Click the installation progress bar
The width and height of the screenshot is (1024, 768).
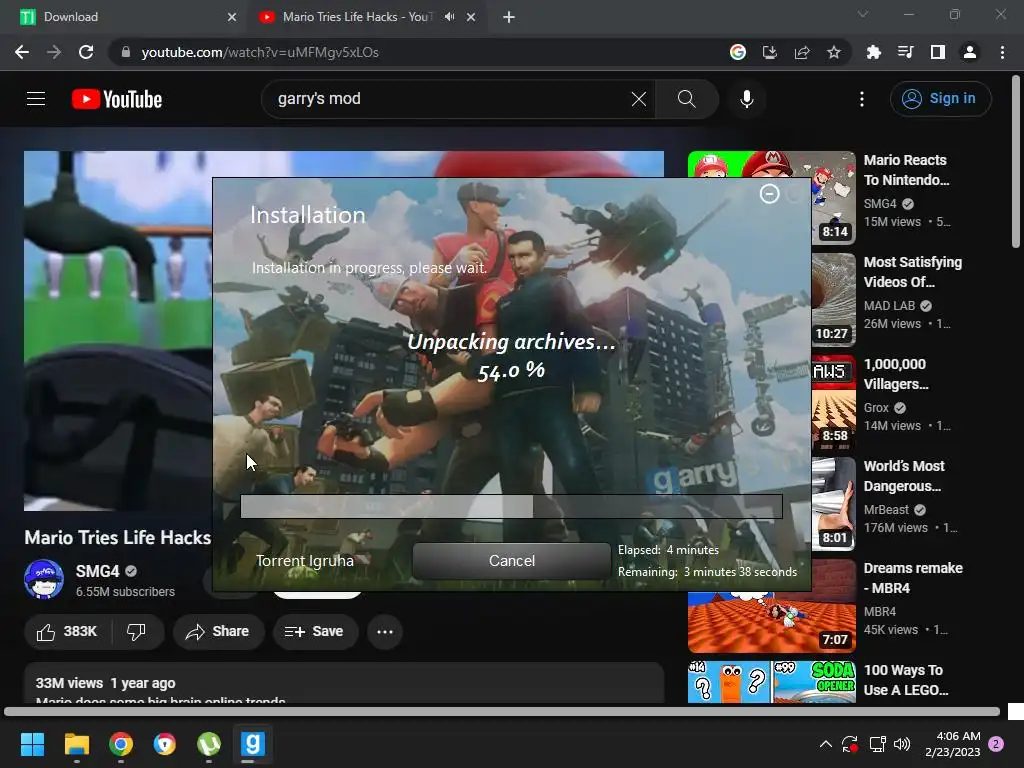point(511,507)
